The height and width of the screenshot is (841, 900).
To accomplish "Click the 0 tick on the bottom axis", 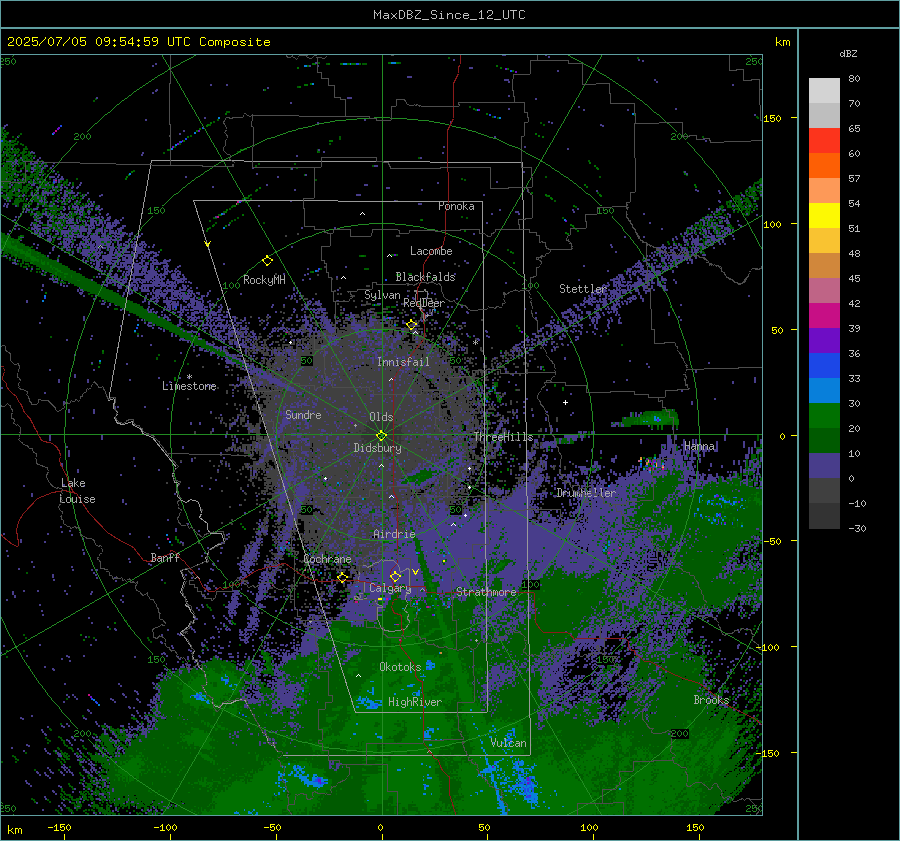I will (380, 827).
